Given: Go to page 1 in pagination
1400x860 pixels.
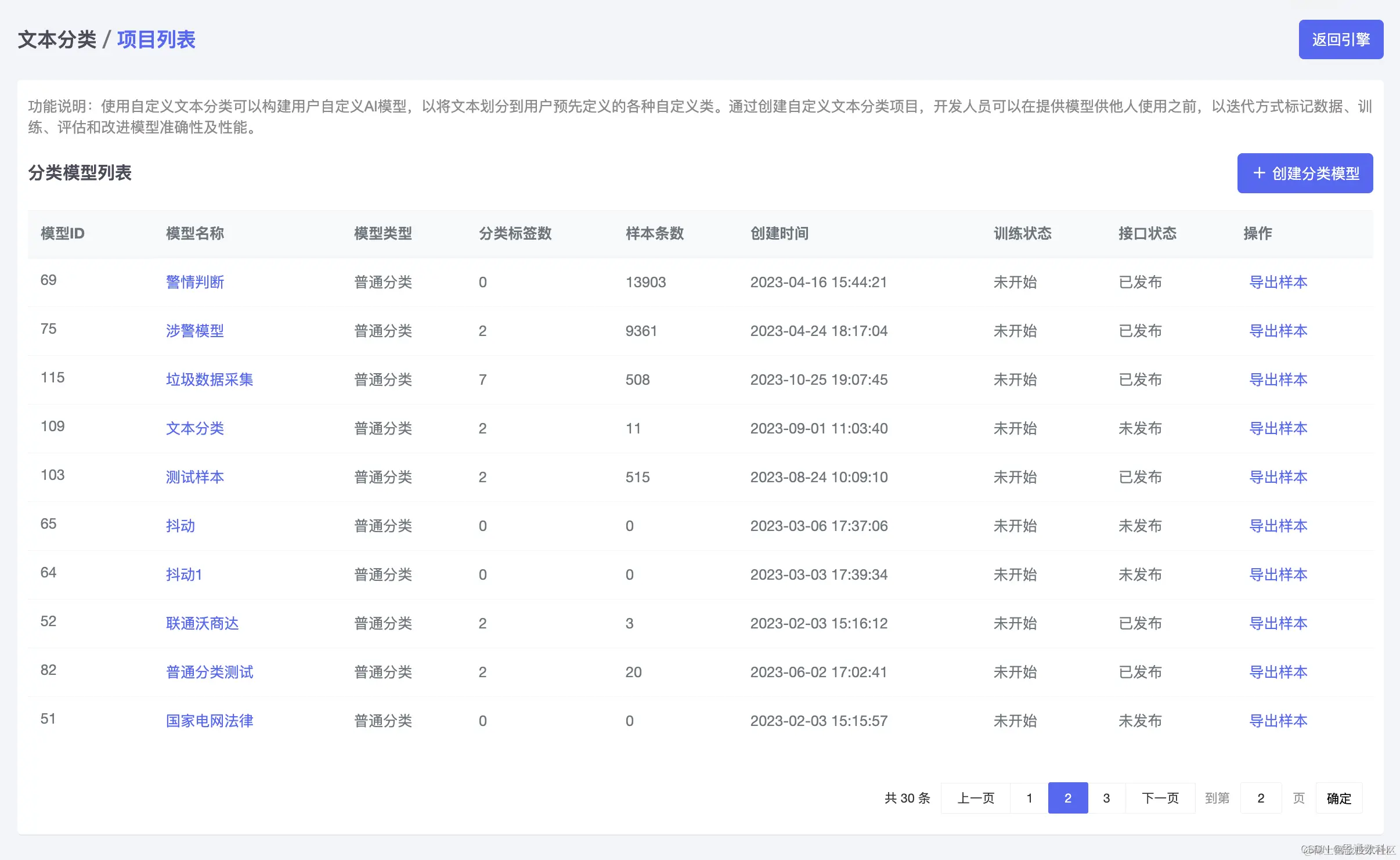Looking at the screenshot, I should 1029,798.
